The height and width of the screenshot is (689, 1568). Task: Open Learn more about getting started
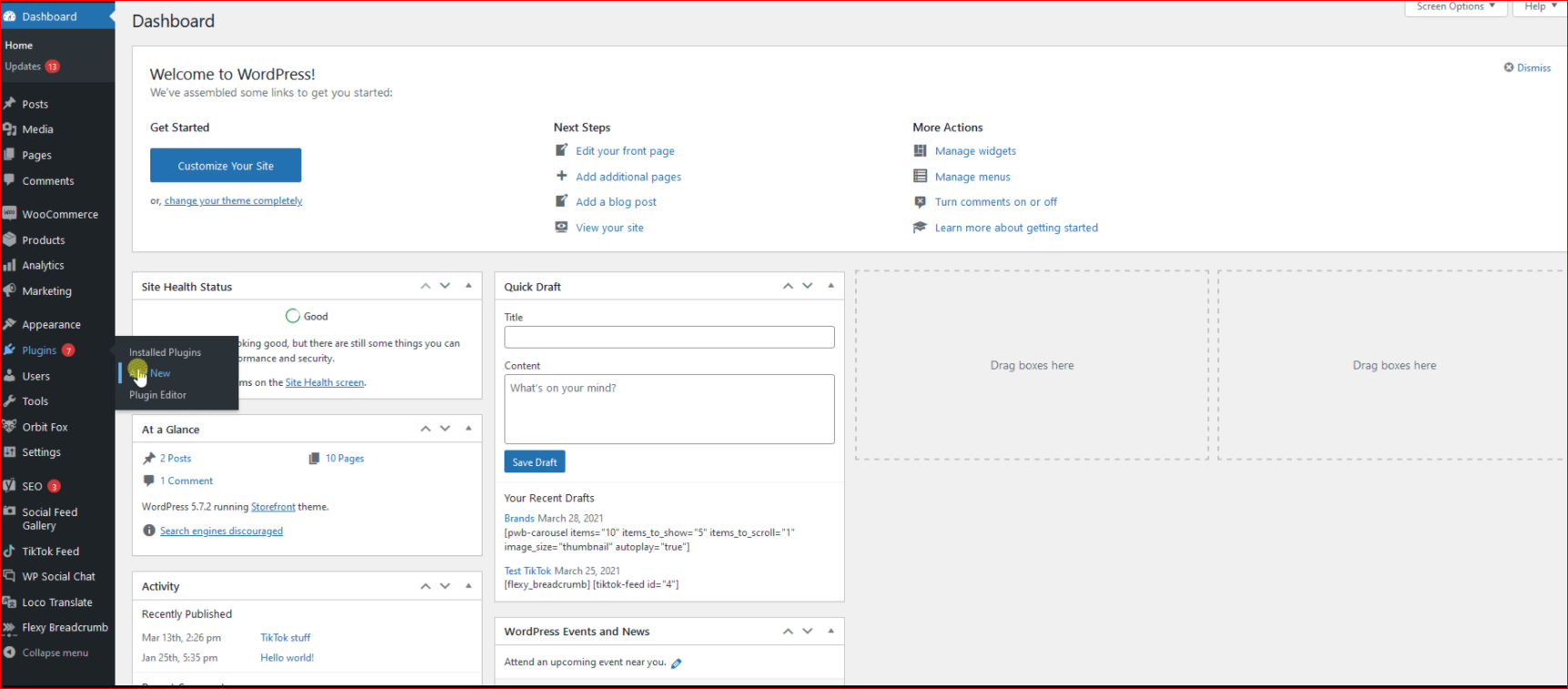click(1016, 228)
